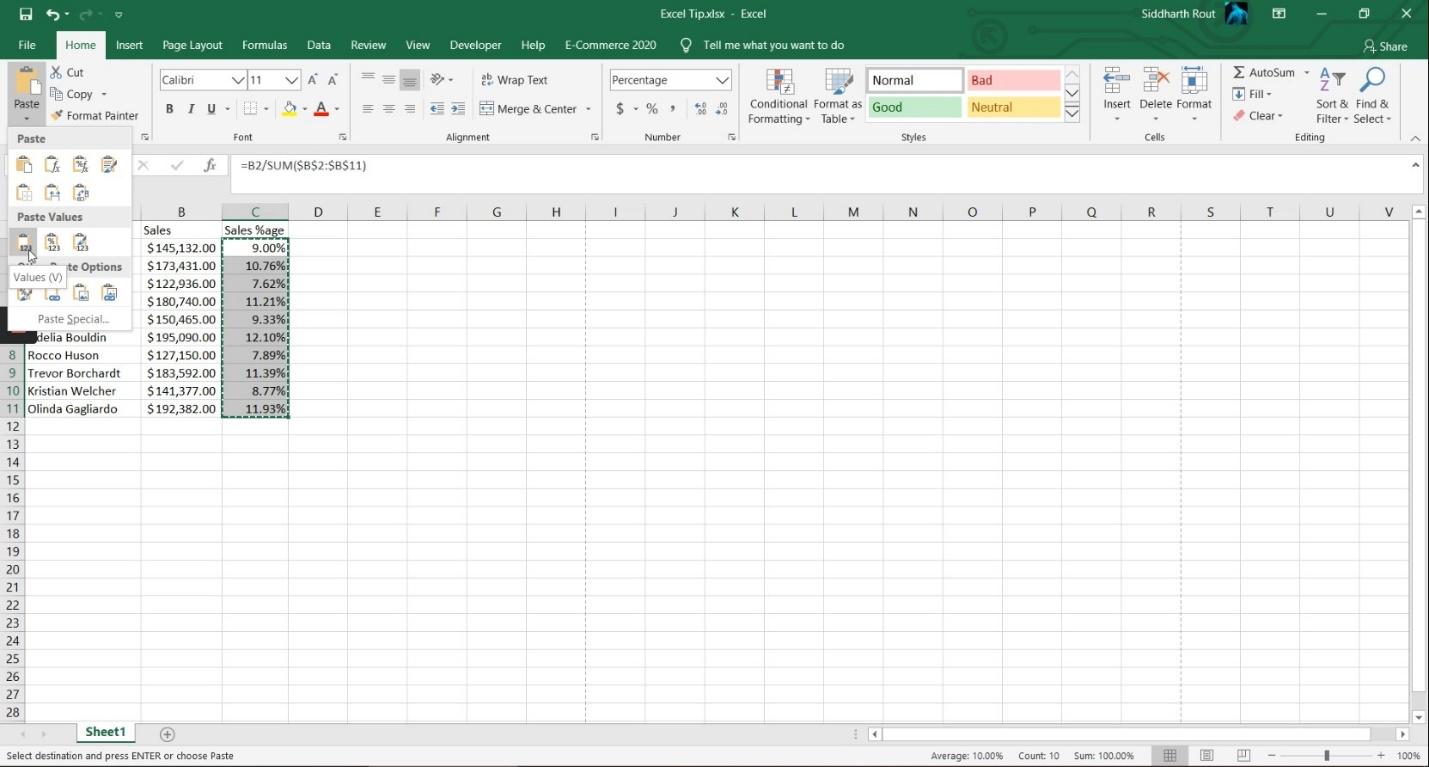1429x767 pixels.
Task: Choose the Paste Link icon
Action: click(52, 293)
